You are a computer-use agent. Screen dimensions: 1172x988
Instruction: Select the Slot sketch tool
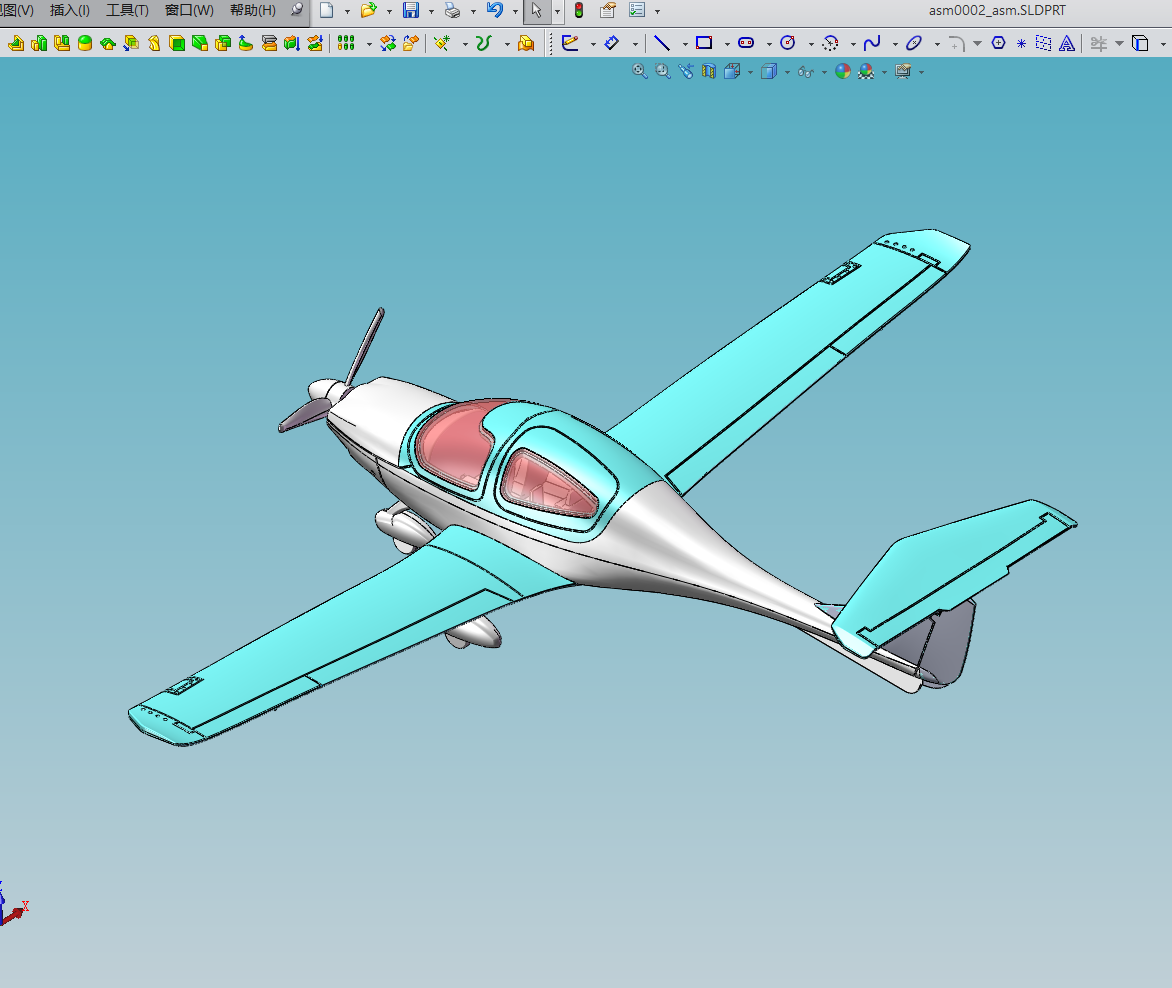746,43
